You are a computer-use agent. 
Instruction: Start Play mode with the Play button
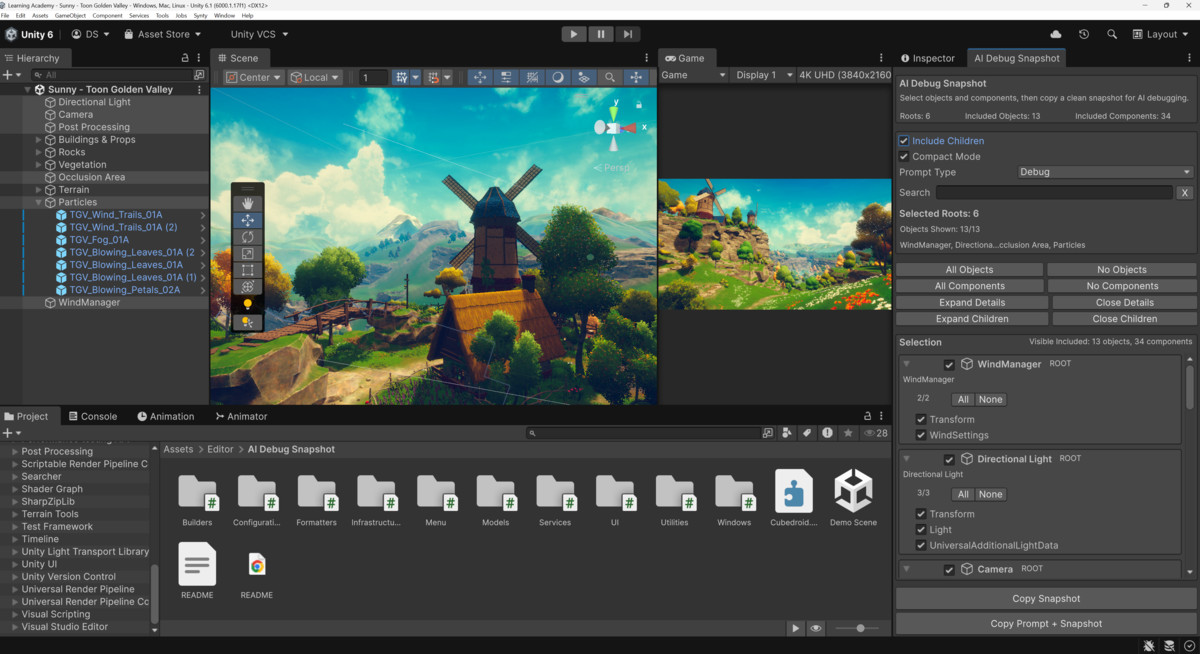click(574, 34)
